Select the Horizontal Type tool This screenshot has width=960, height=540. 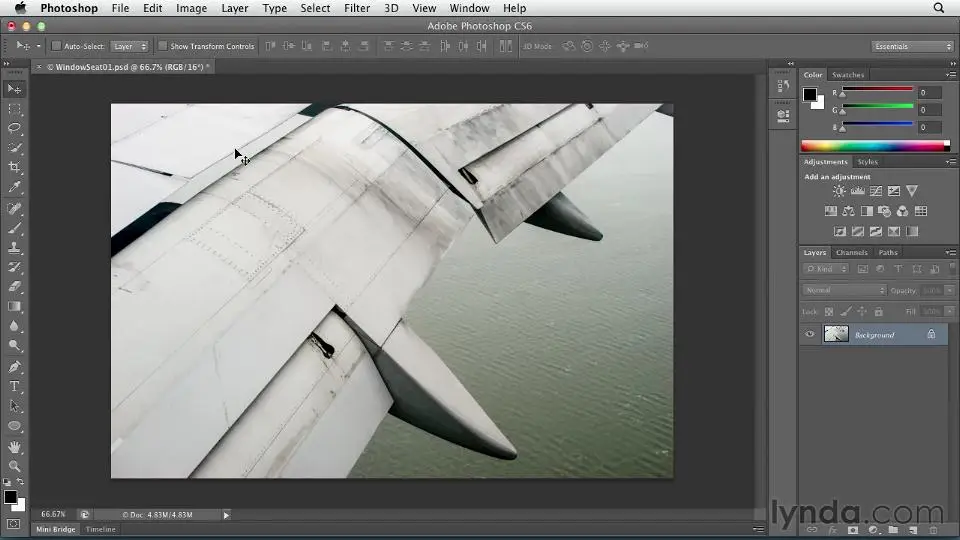(15, 386)
